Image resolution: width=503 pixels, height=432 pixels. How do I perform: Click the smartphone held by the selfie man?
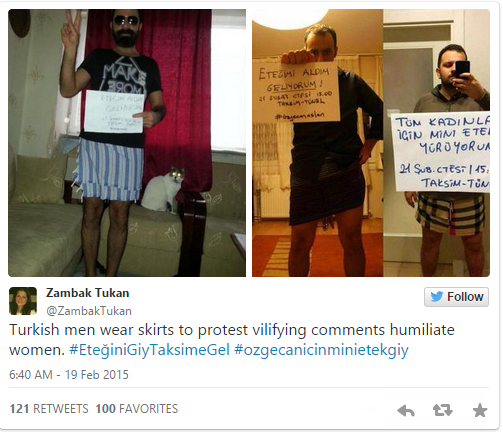(x=463, y=69)
